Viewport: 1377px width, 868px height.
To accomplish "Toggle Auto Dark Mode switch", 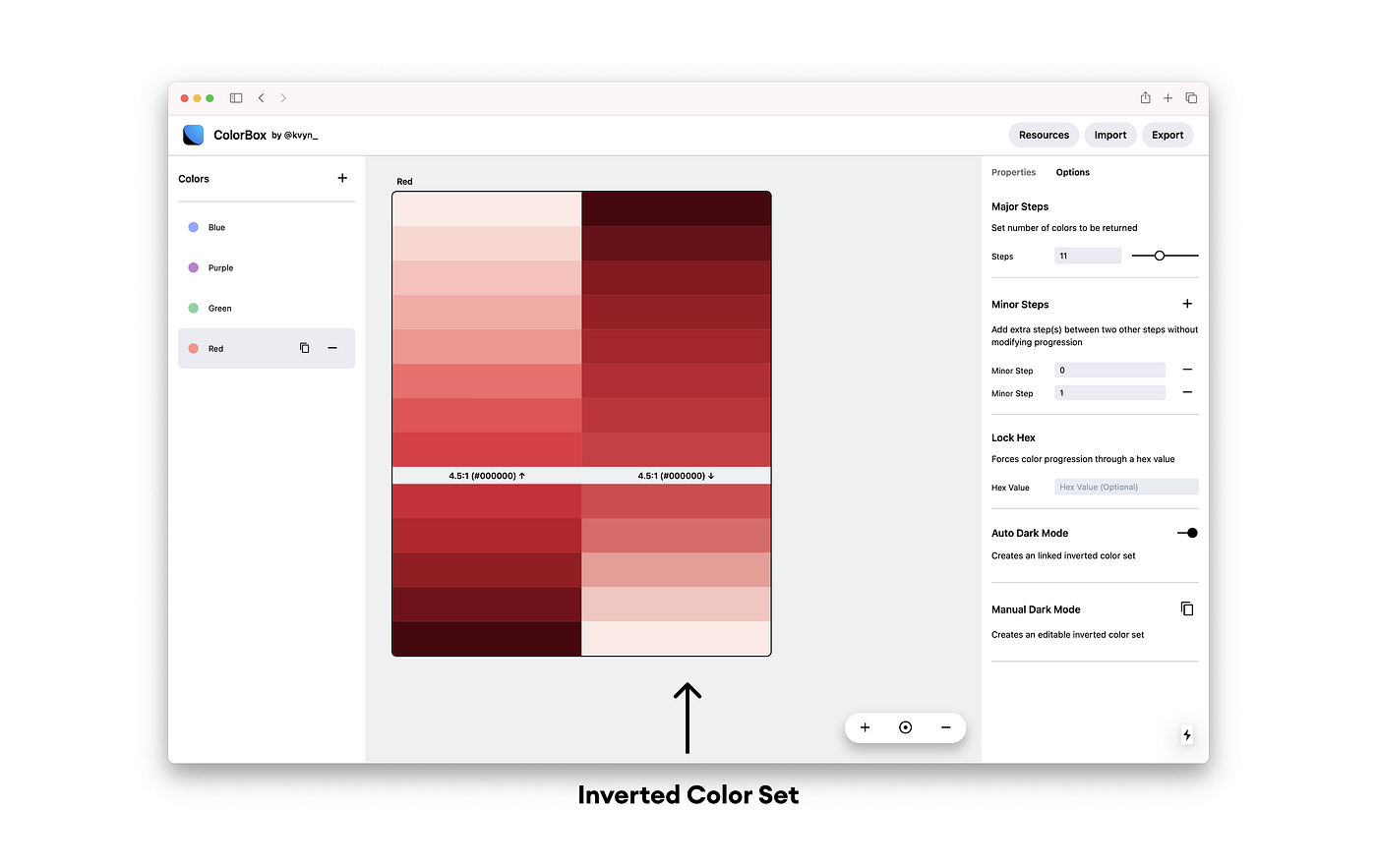I will (x=1187, y=533).
